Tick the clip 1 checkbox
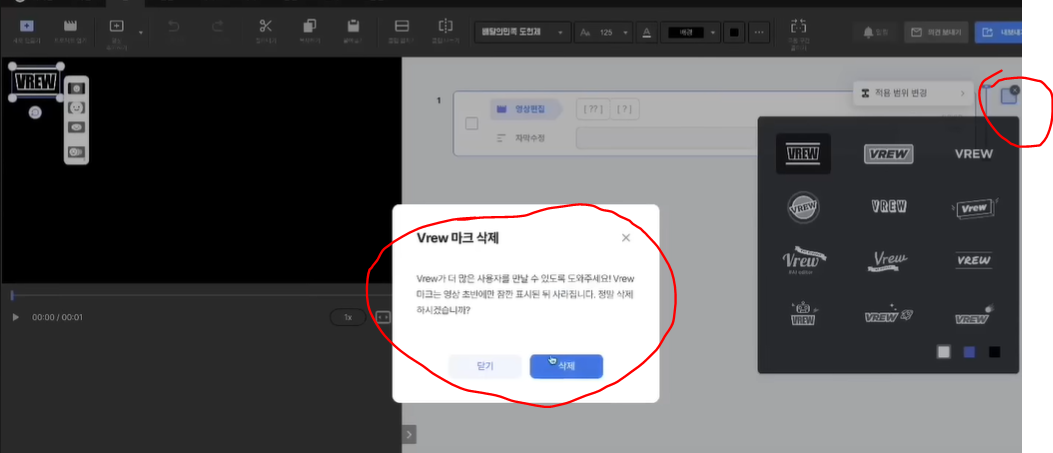 click(471, 123)
